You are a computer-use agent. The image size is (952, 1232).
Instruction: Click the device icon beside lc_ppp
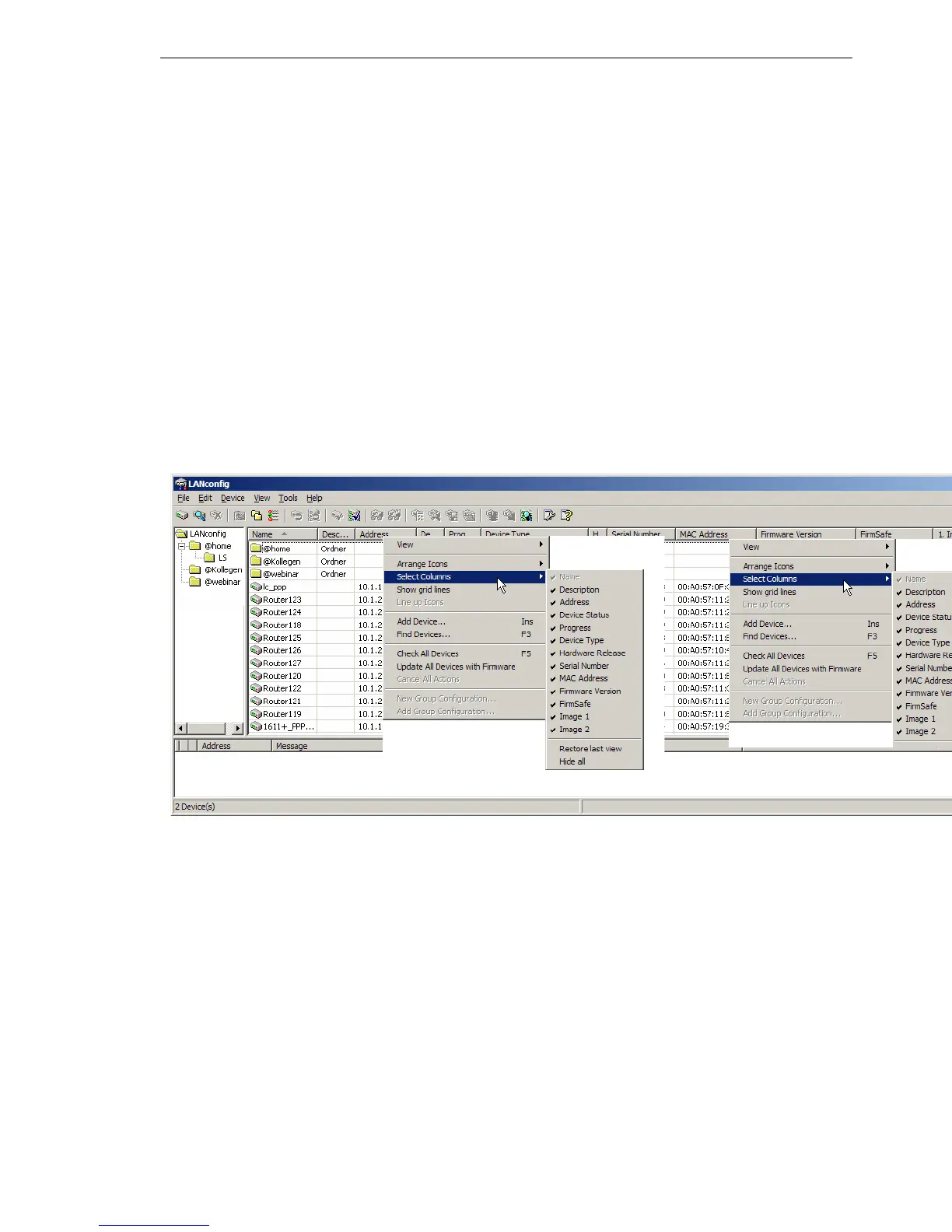coord(257,587)
